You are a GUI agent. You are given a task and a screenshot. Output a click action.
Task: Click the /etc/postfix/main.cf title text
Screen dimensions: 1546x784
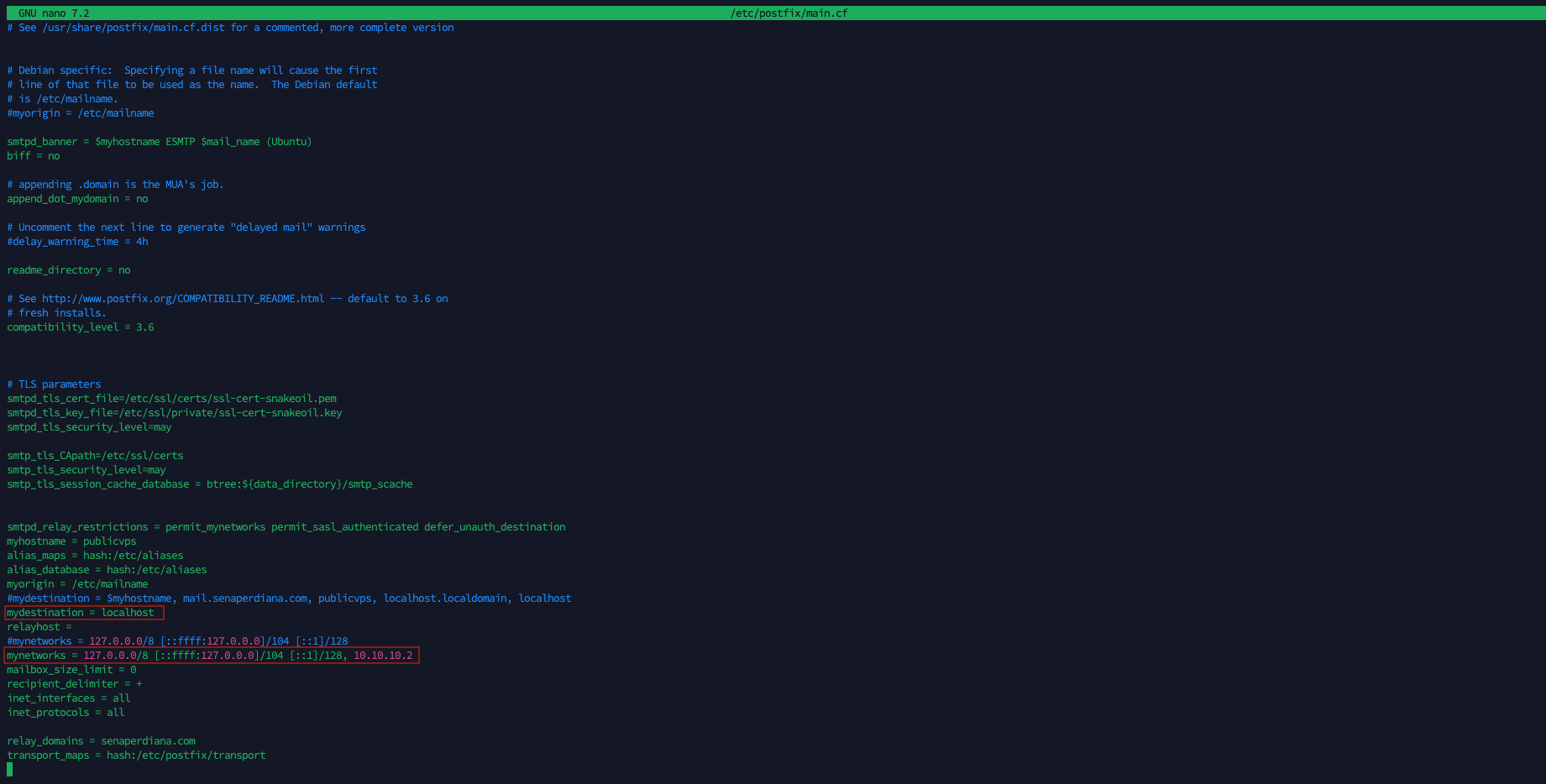(x=789, y=13)
